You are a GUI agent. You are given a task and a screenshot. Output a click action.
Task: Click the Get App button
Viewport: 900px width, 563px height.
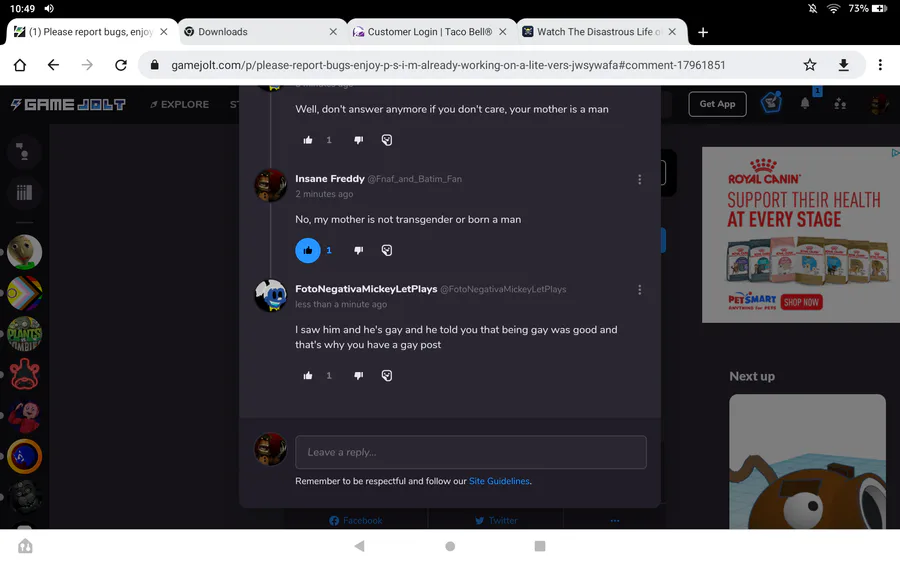[717, 104]
